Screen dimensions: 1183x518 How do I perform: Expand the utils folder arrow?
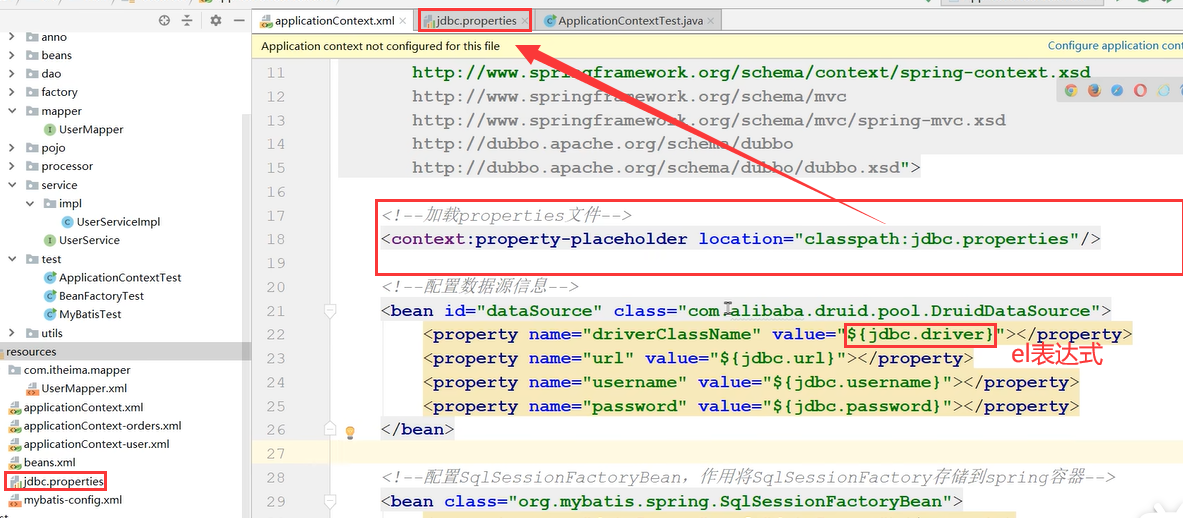[x=11, y=333]
